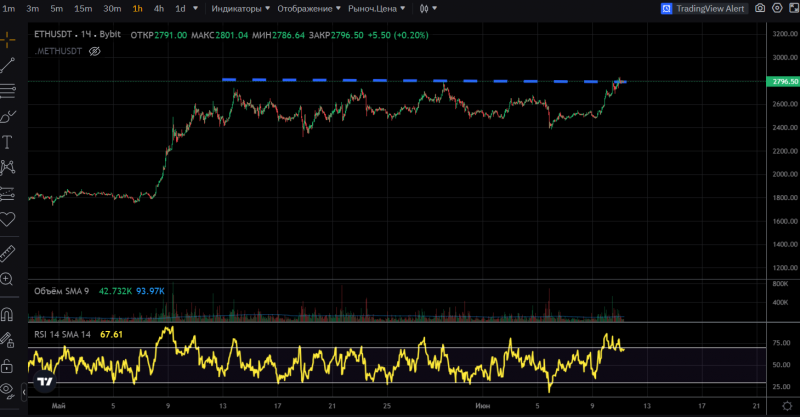Click the .METHUSDT symbol label

click(58, 51)
